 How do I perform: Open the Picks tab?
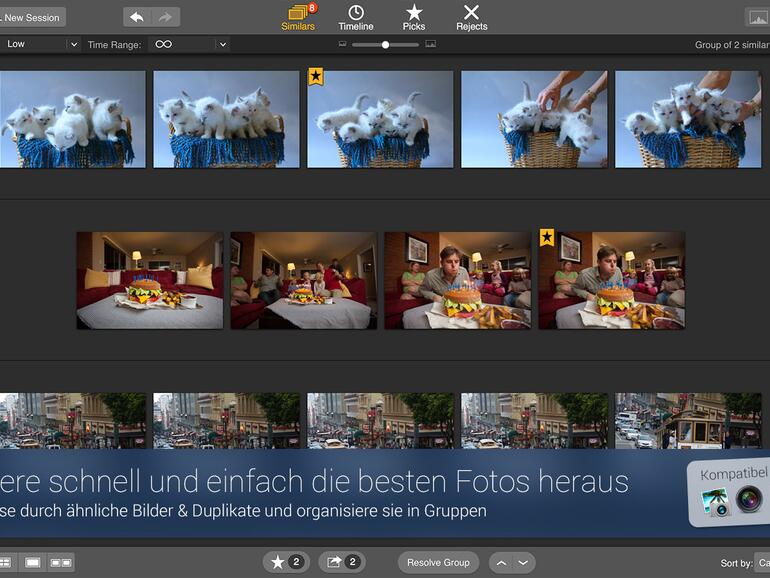click(x=413, y=17)
